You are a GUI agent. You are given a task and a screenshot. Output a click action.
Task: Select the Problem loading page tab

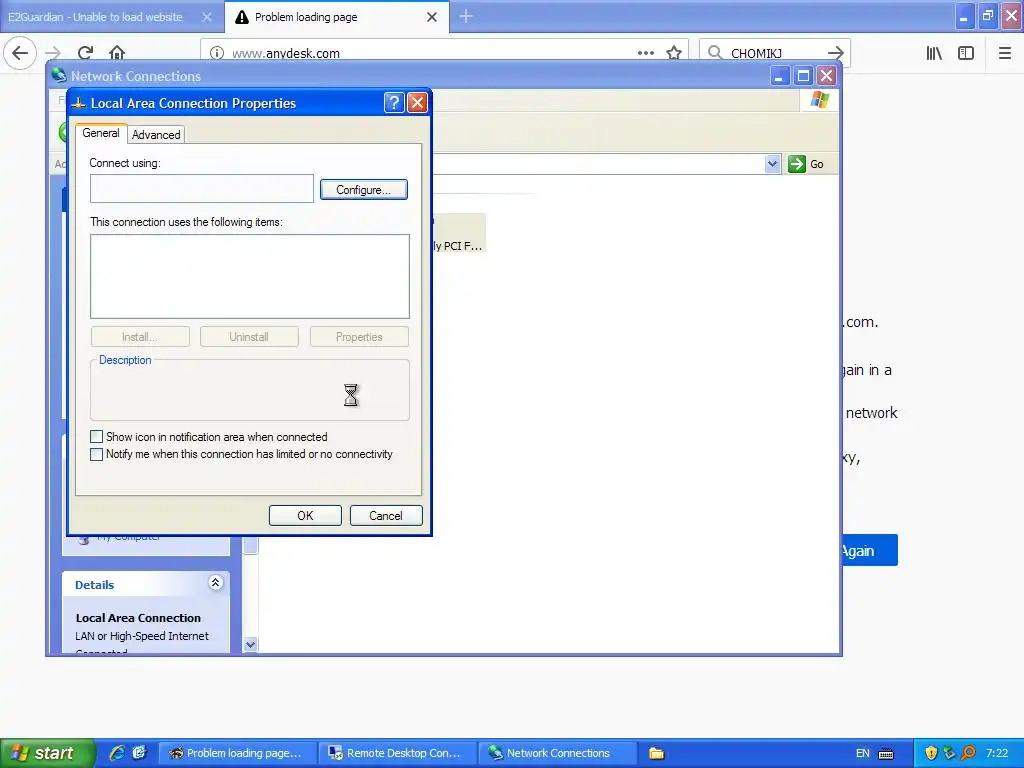(306, 17)
